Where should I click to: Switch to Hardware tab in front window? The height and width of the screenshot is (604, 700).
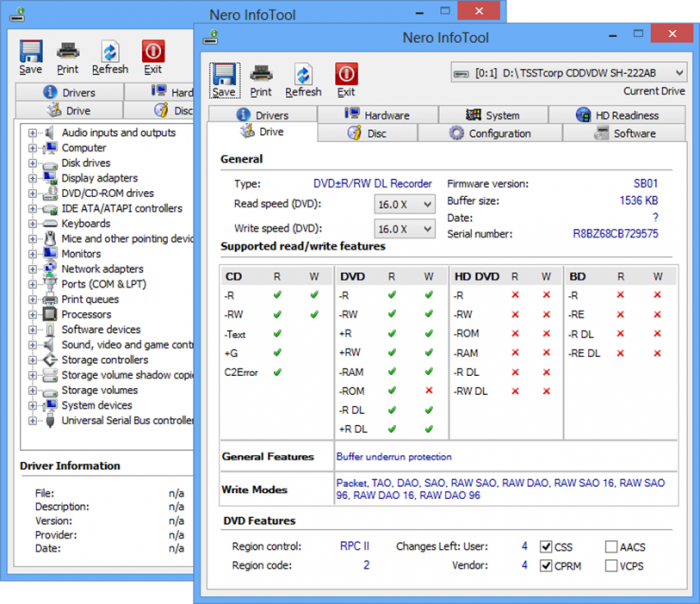pyautogui.click(x=378, y=115)
